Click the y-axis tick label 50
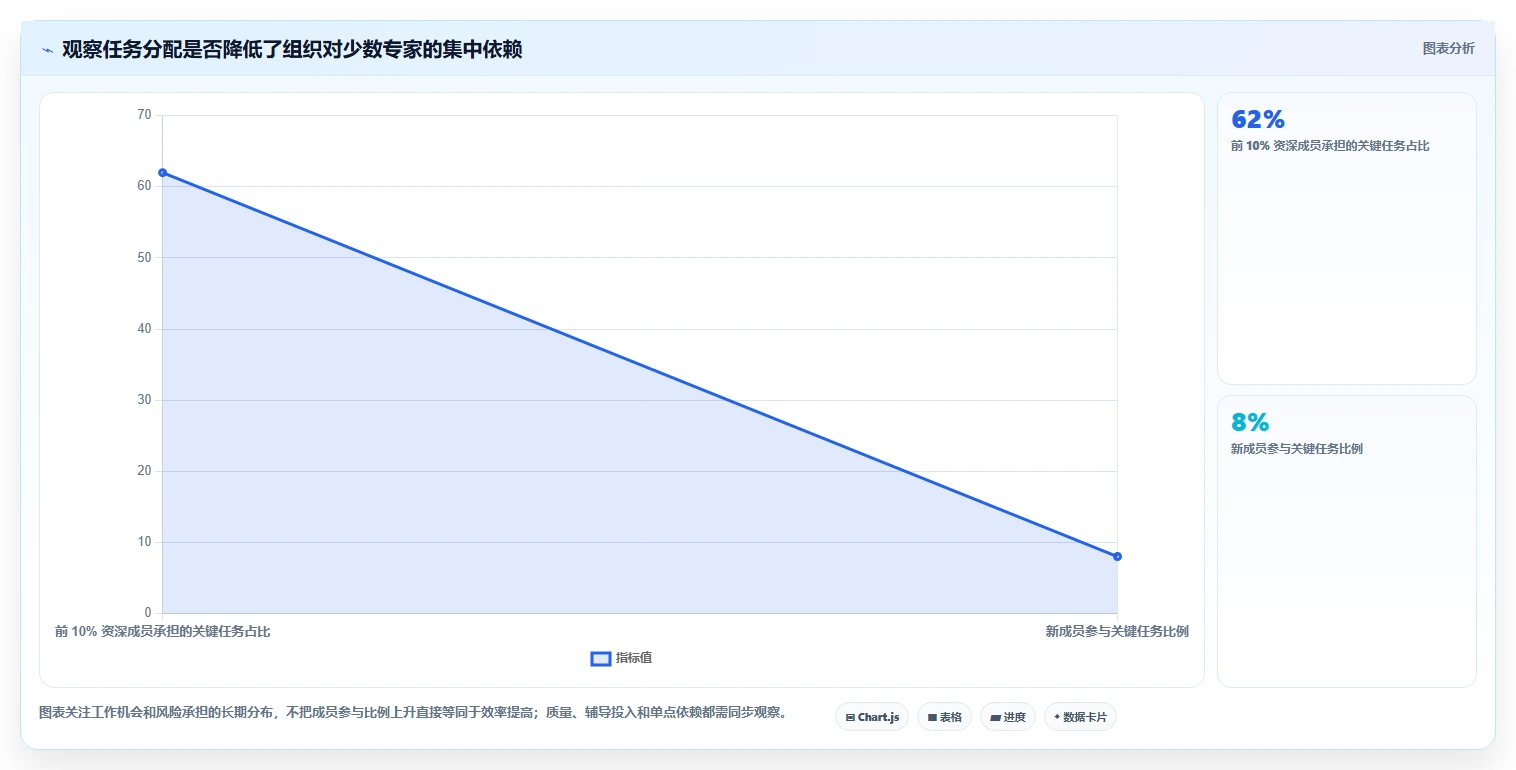 click(x=144, y=257)
